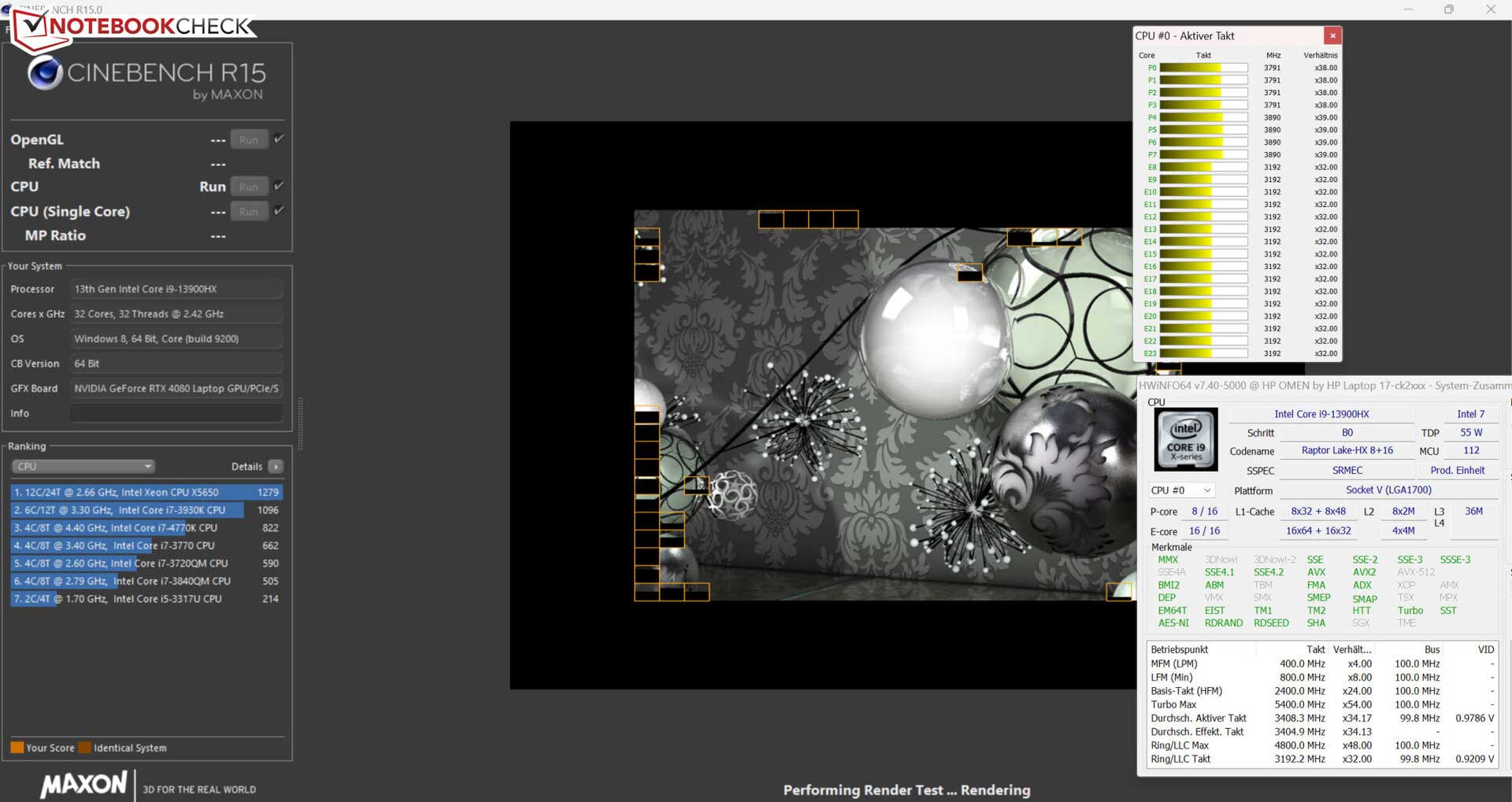Click into the Info text field
1512x802 pixels.
point(176,413)
